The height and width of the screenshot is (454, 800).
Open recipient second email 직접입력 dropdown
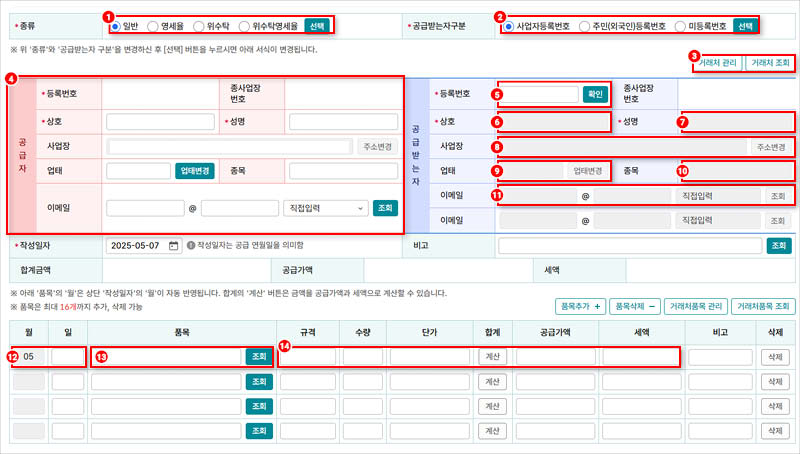(x=718, y=220)
